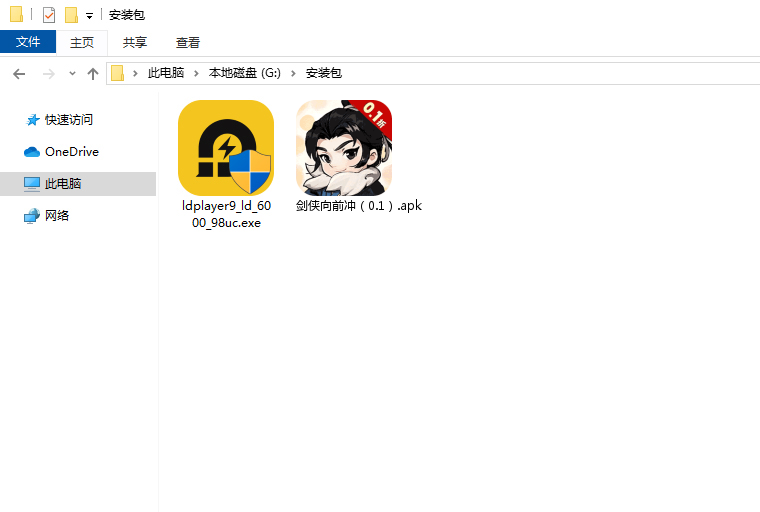Select the ldplayer9 installer exe icon

[226, 148]
